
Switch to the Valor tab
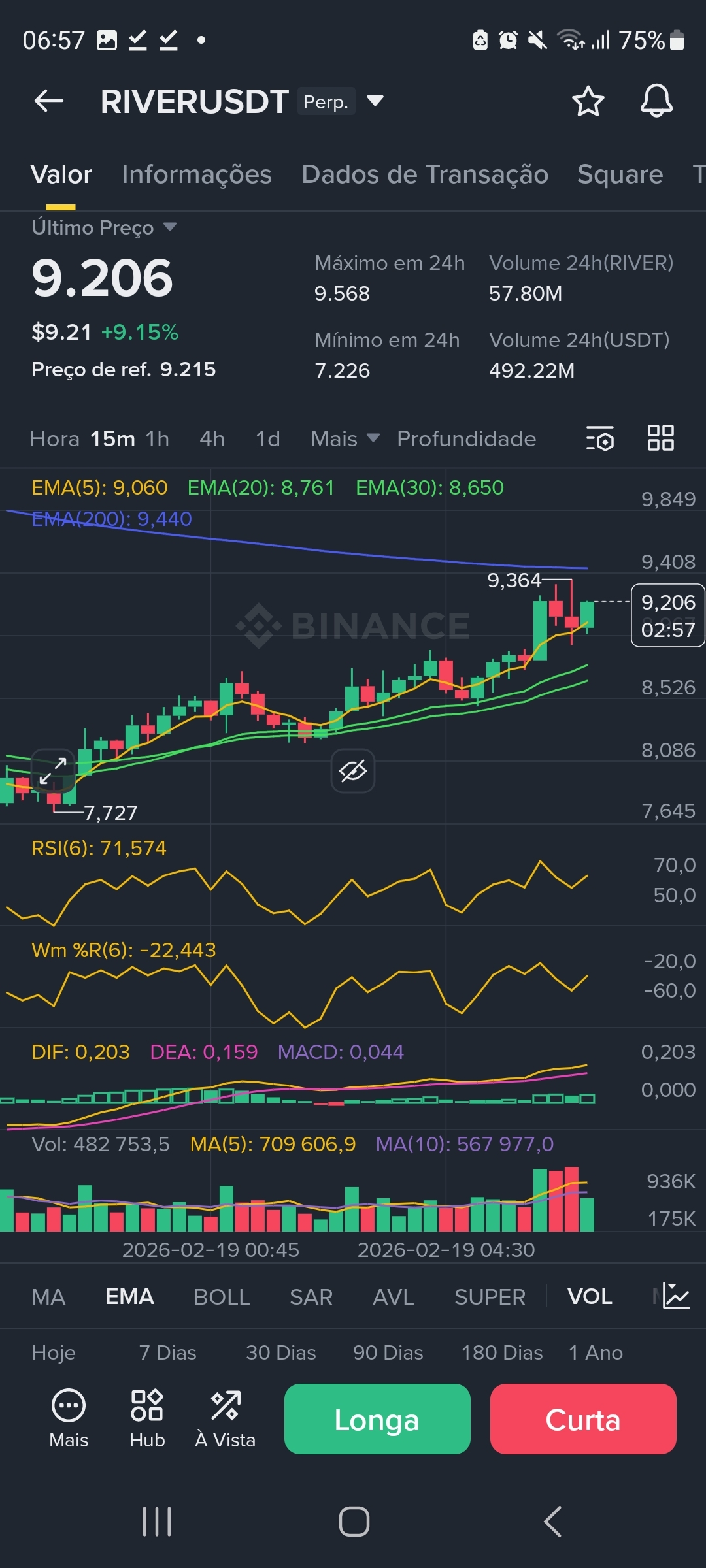tap(61, 174)
